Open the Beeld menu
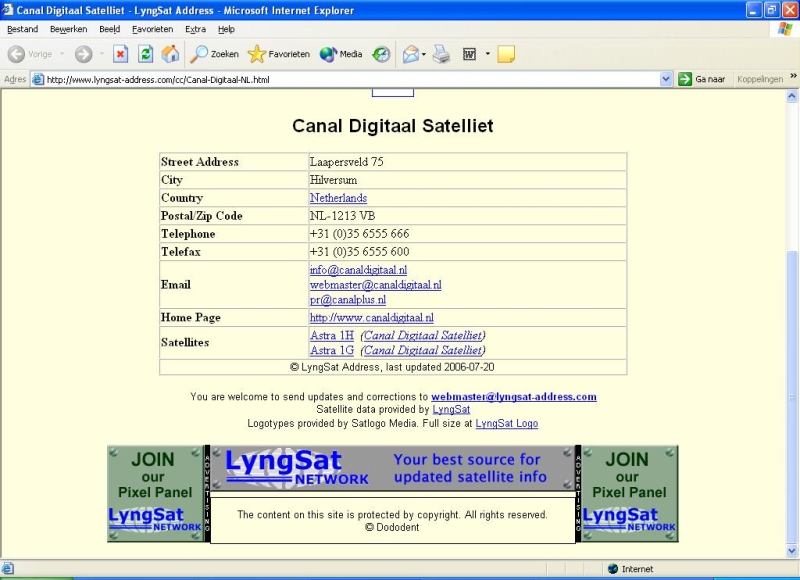Screen dimensions: 800x580 coord(110,29)
